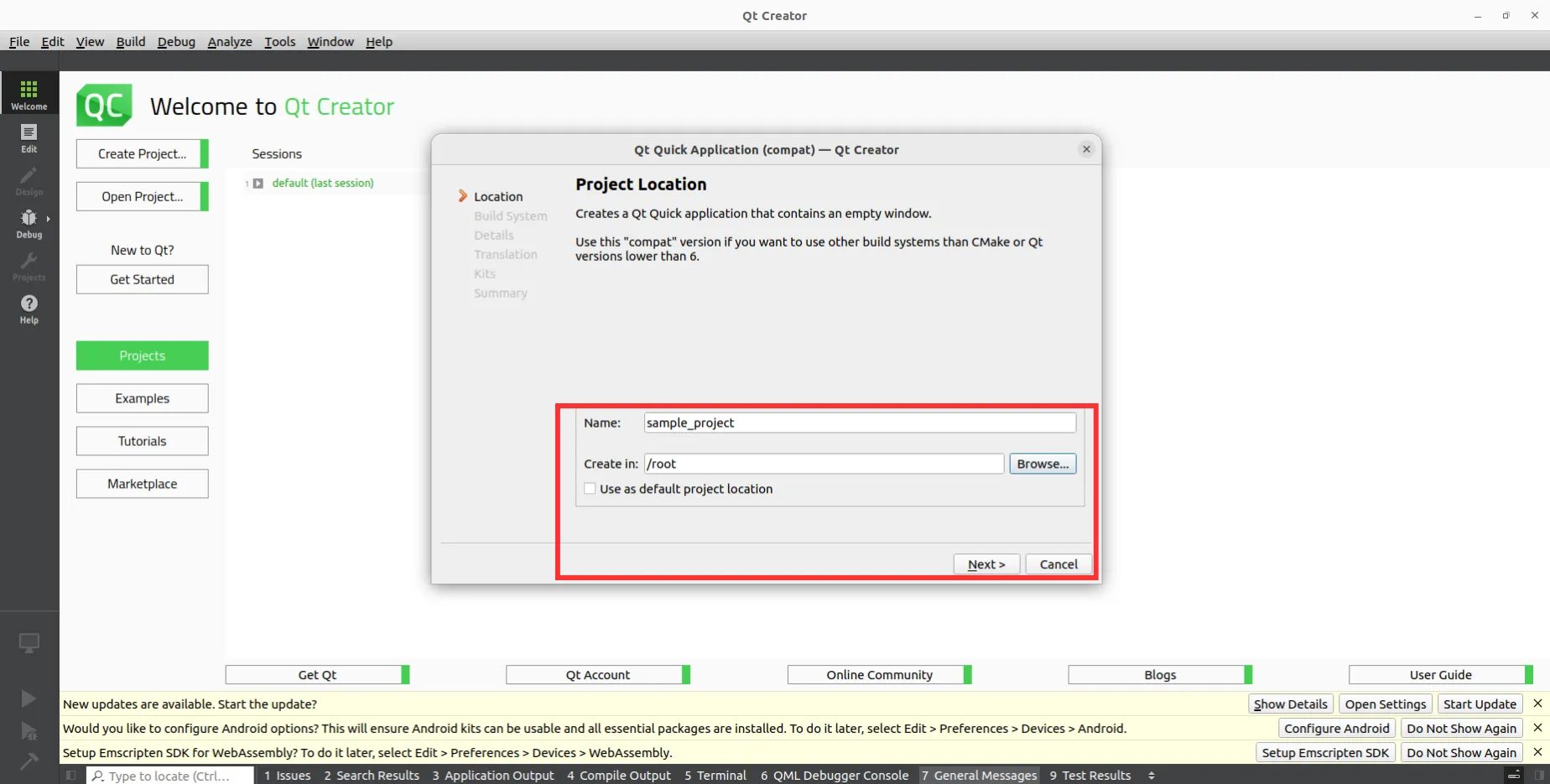Expand the debugger options arrow beside Debug

point(49,220)
